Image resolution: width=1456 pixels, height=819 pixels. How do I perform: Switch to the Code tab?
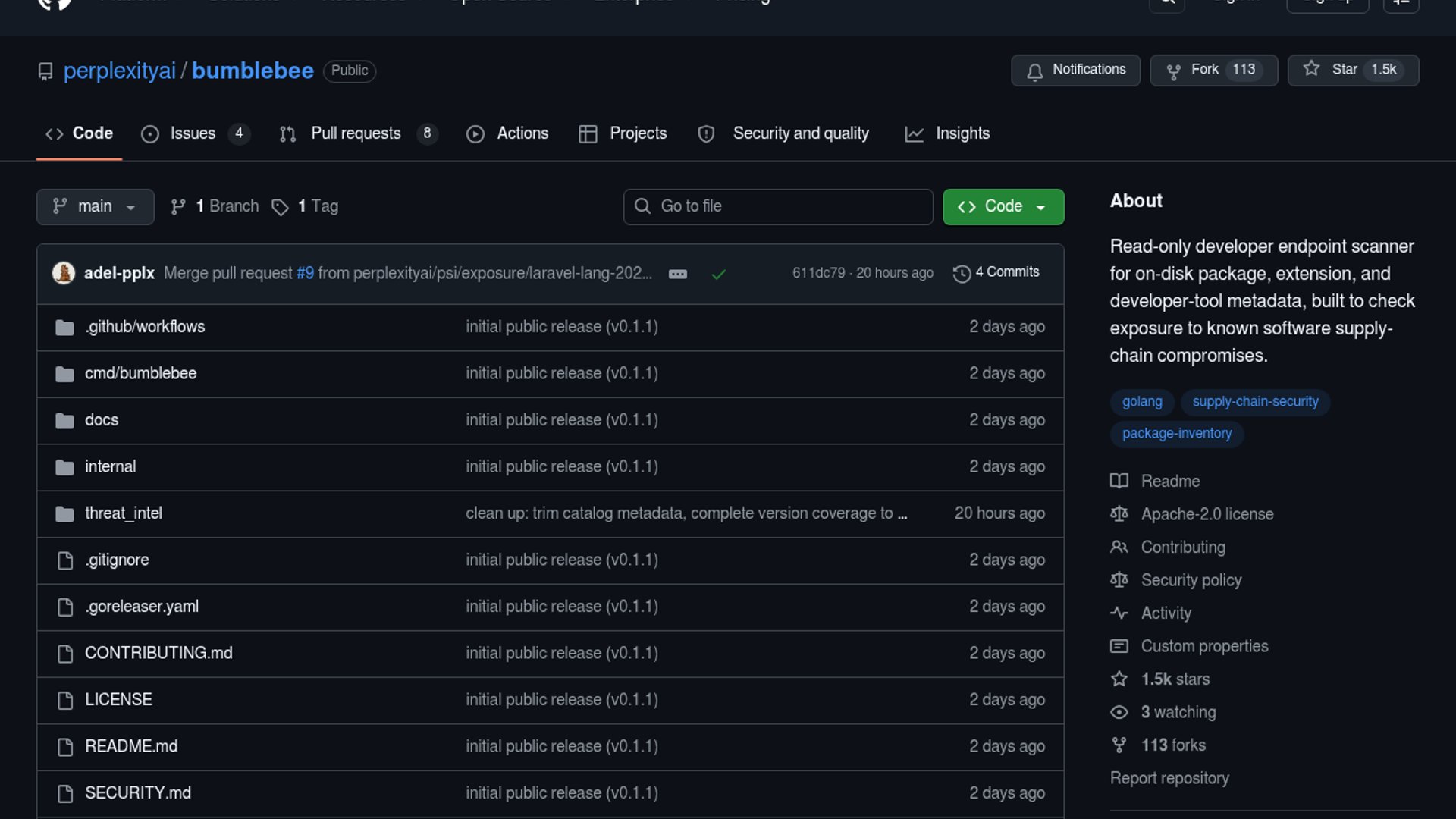click(79, 133)
